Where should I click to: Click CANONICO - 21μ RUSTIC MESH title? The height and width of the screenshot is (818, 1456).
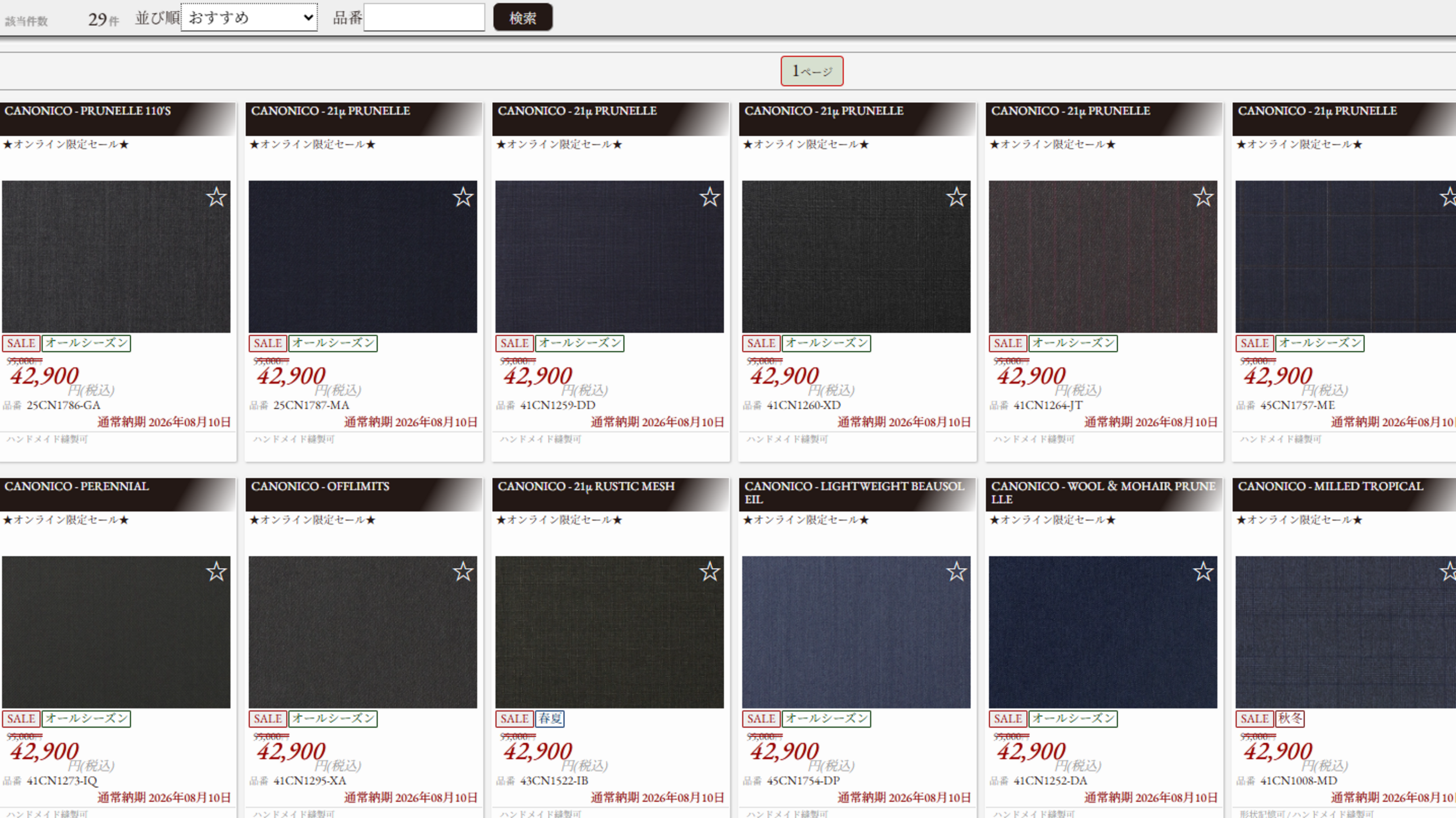click(586, 487)
